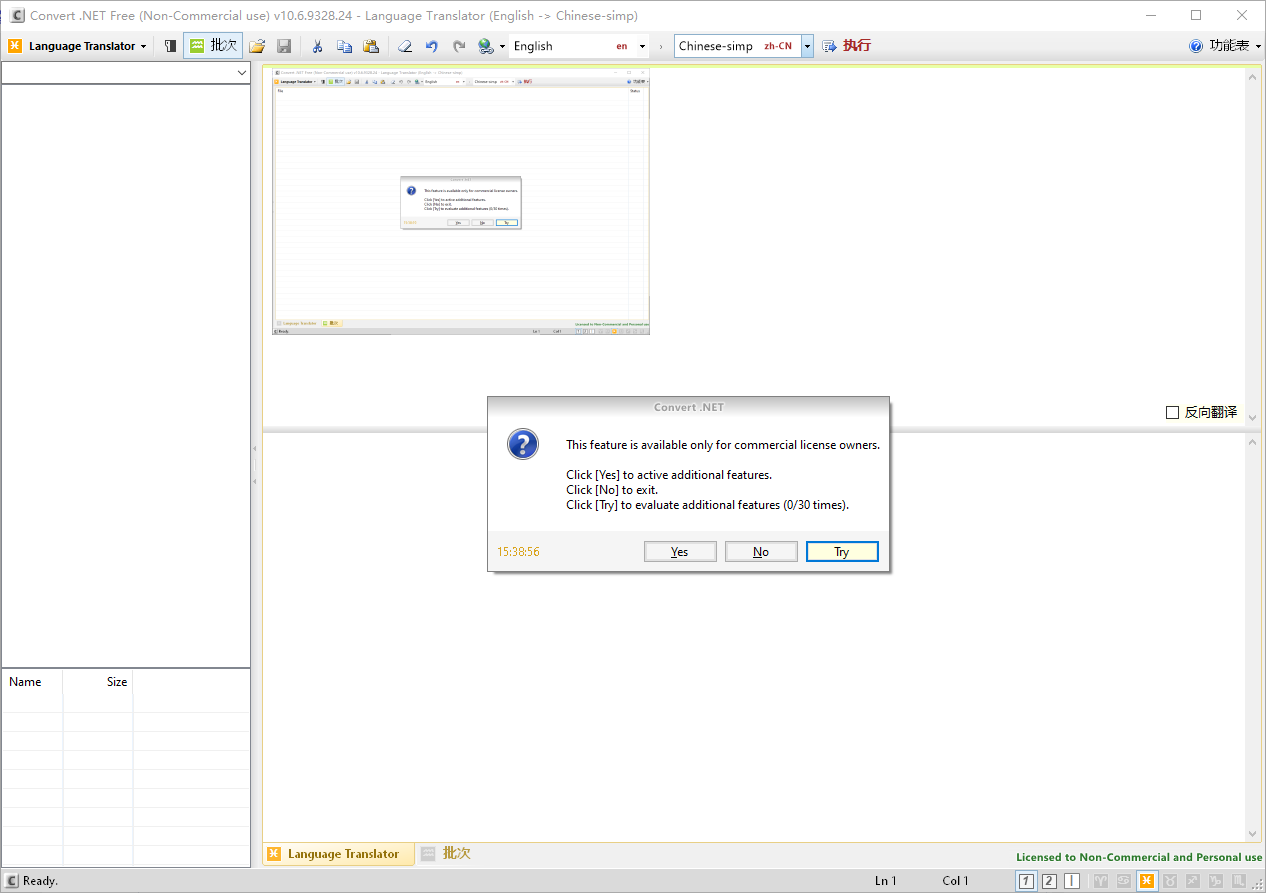Click the globe online services icon
Image resolution: width=1266 pixels, height=893 pixels.
pos(486,46)
